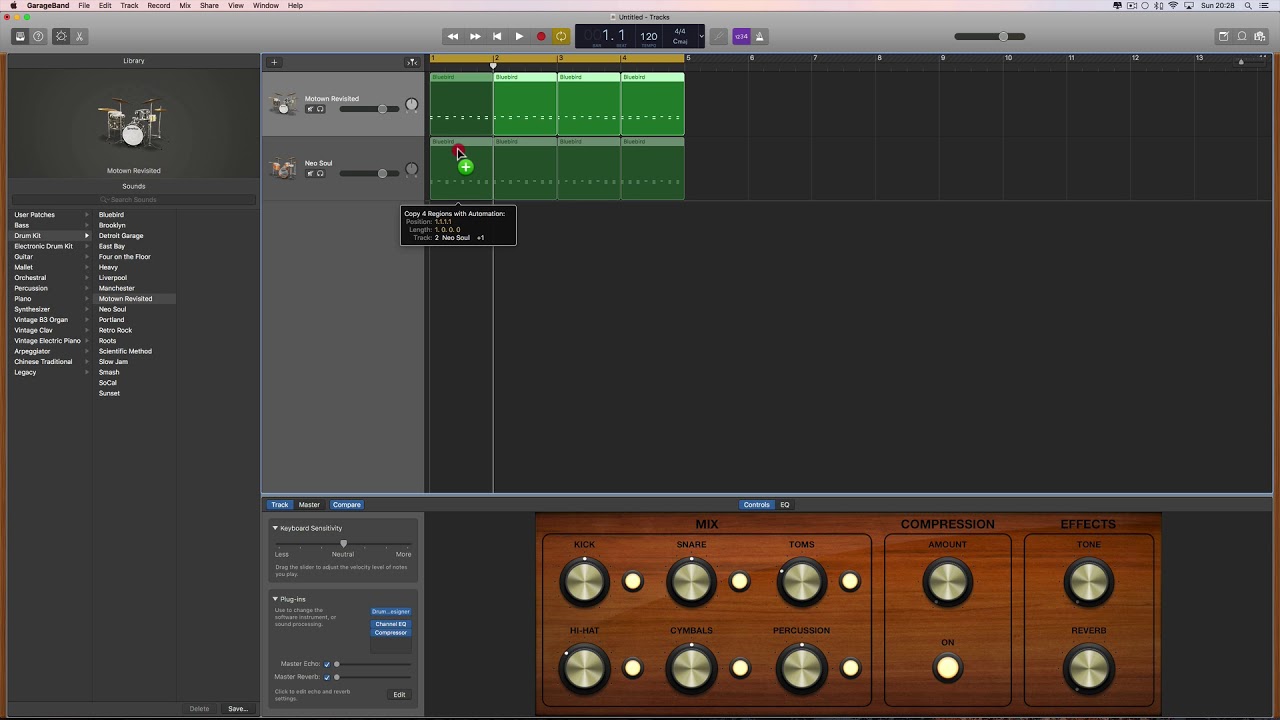Switch to the EQ tab

tap(785, 505)
